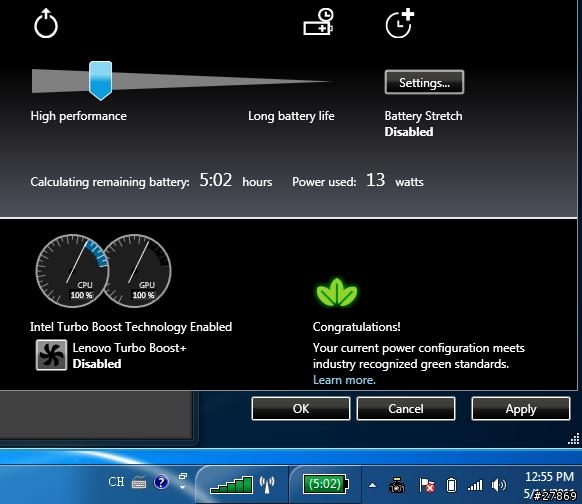Click the Battery Stretch Disabled status

[x=409, y=132]
